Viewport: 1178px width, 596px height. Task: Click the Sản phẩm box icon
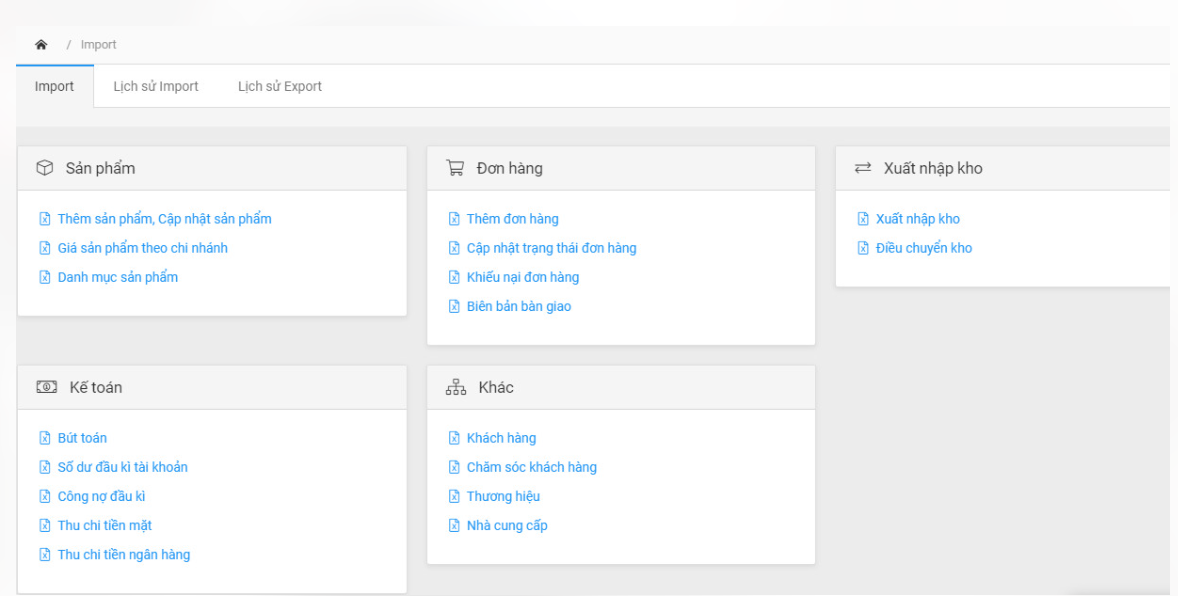45,168
